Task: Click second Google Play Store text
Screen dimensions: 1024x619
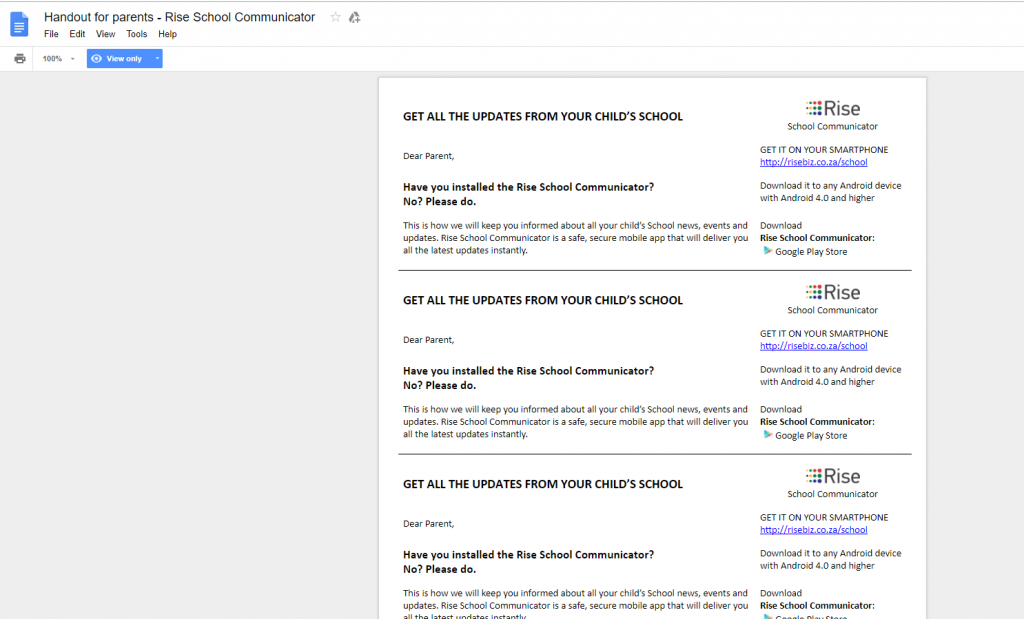Action: tap(811, 436)
